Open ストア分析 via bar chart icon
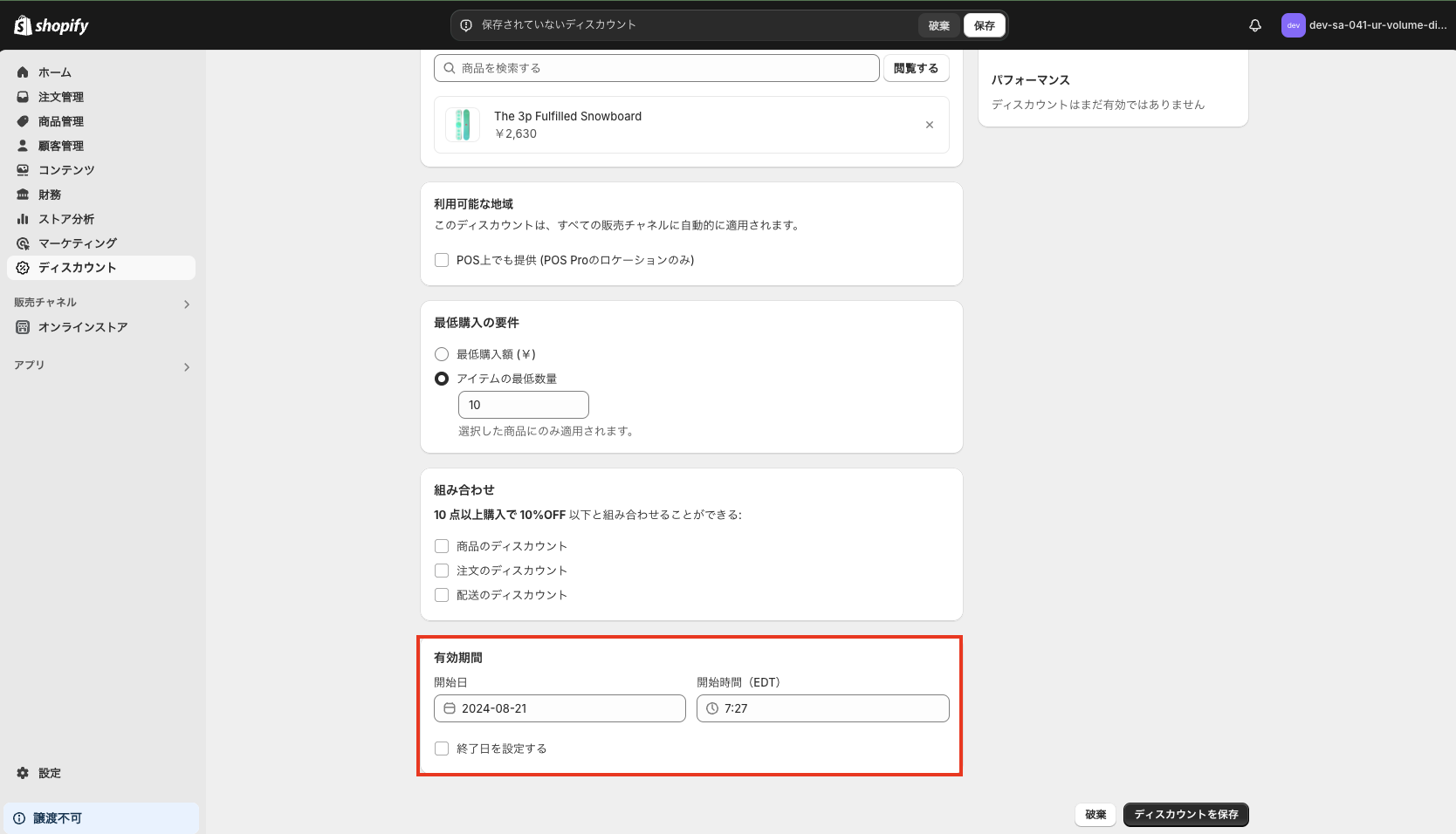This screenshot has height=834, width=1456. pyautogui.click(x=22, y=219)
